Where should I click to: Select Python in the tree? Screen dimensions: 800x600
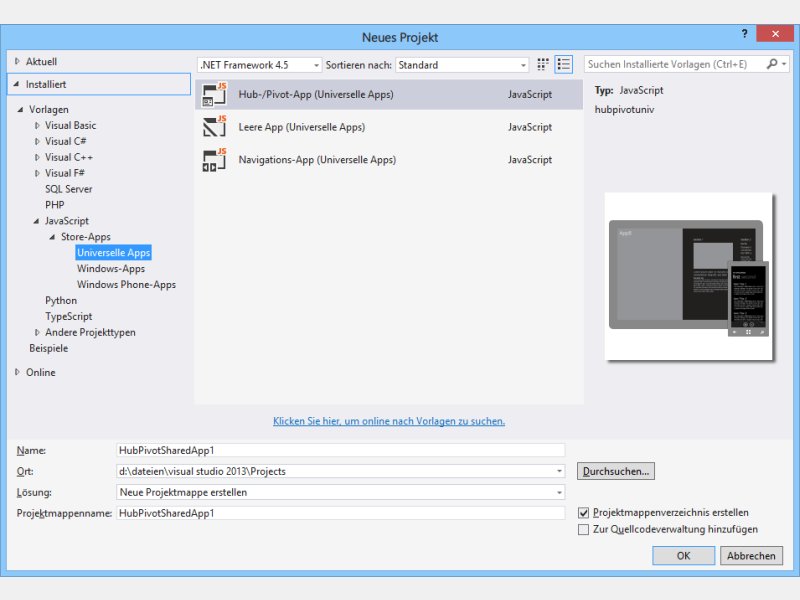coord(61,301)
